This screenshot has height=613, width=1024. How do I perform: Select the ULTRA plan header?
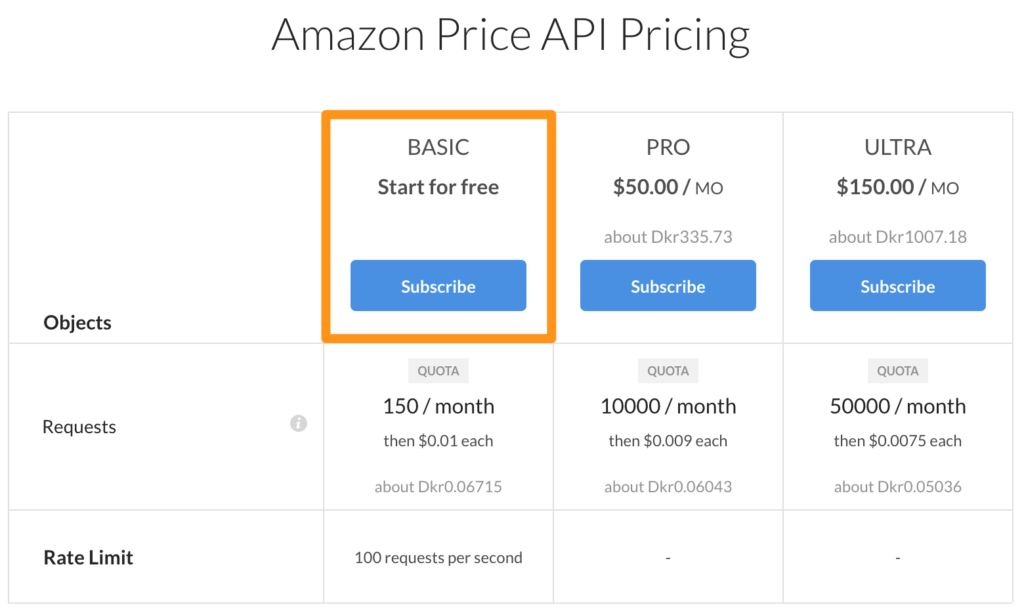(897, 147)
